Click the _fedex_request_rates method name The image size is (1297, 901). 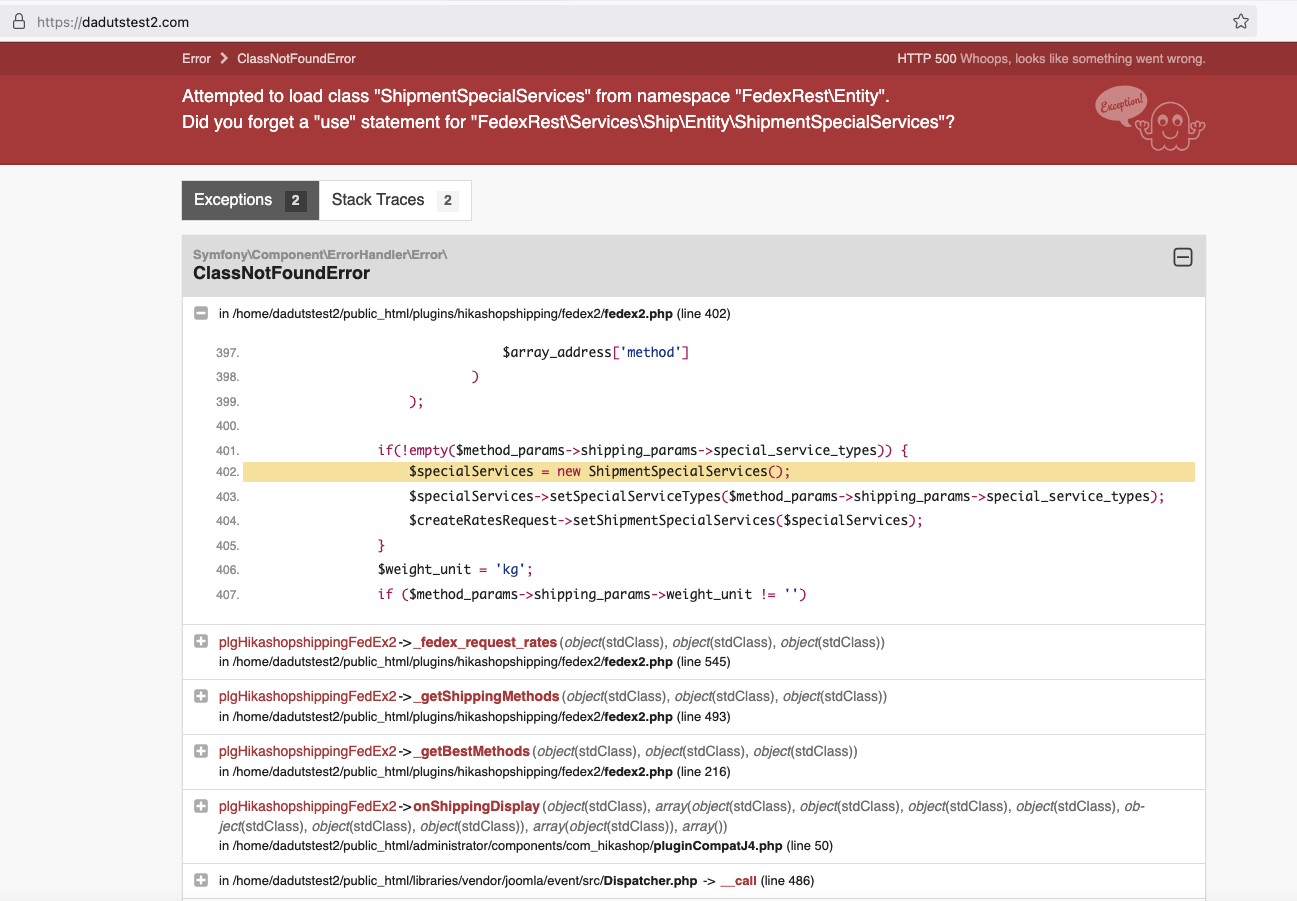tap(485, 642)
